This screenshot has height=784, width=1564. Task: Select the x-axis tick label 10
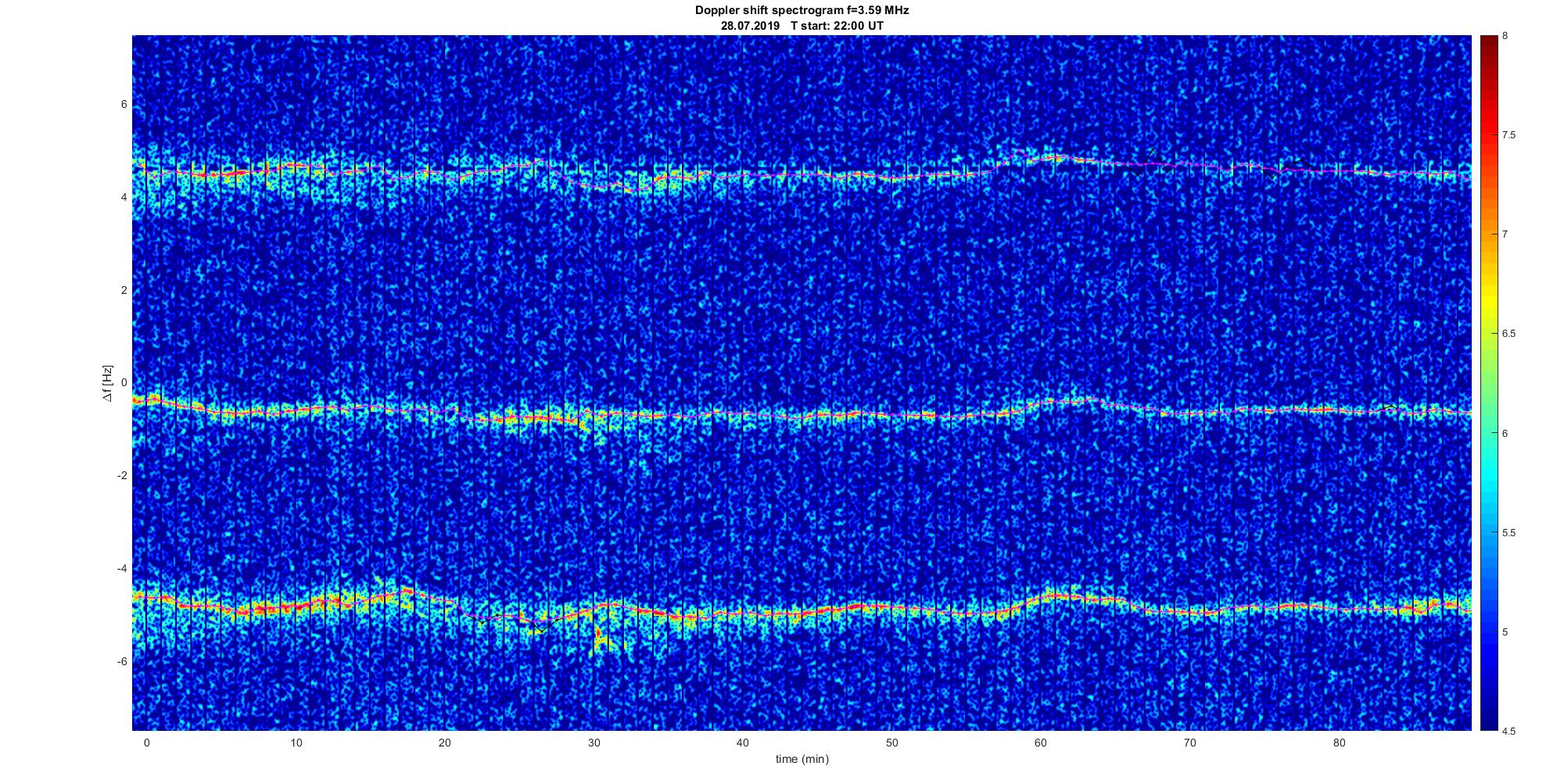click(x=296, y=743)
